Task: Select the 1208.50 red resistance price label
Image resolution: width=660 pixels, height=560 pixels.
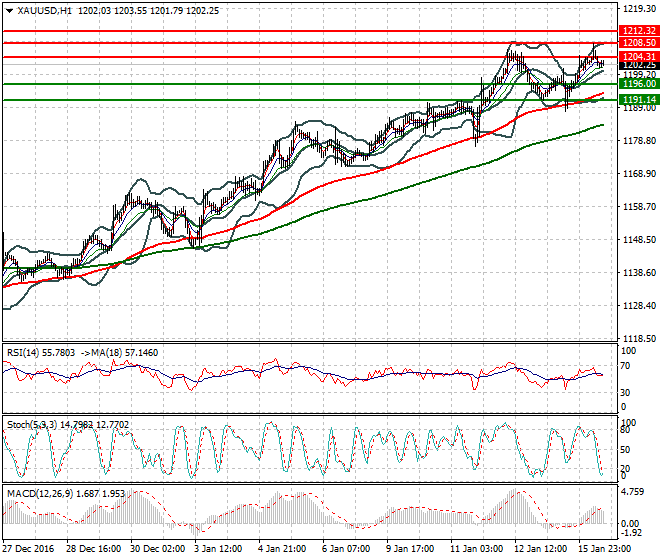Action: pyautogui.click(x=639, y=43)
